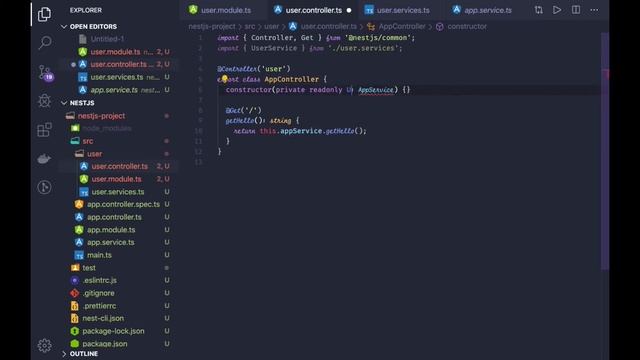Screen dimensions: 640x360
Task: Click the underlined AppService in constructor
Action: (376, 90)
